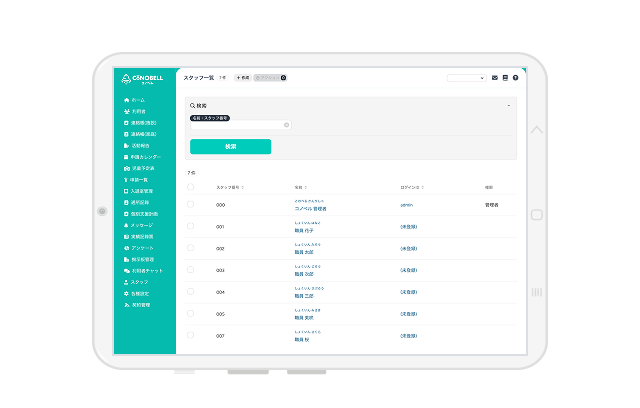Clear the search field with the x icon

coord(286,125)
